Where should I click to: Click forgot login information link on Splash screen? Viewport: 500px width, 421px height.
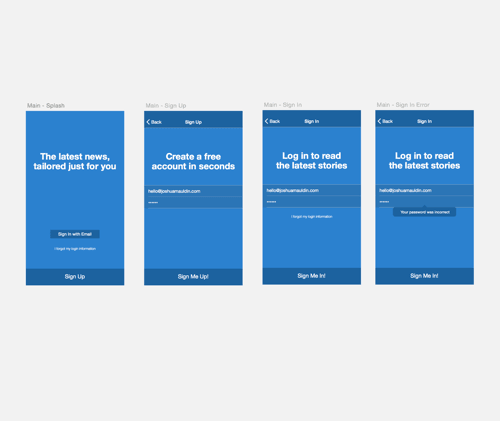click(x=75, y=249)
